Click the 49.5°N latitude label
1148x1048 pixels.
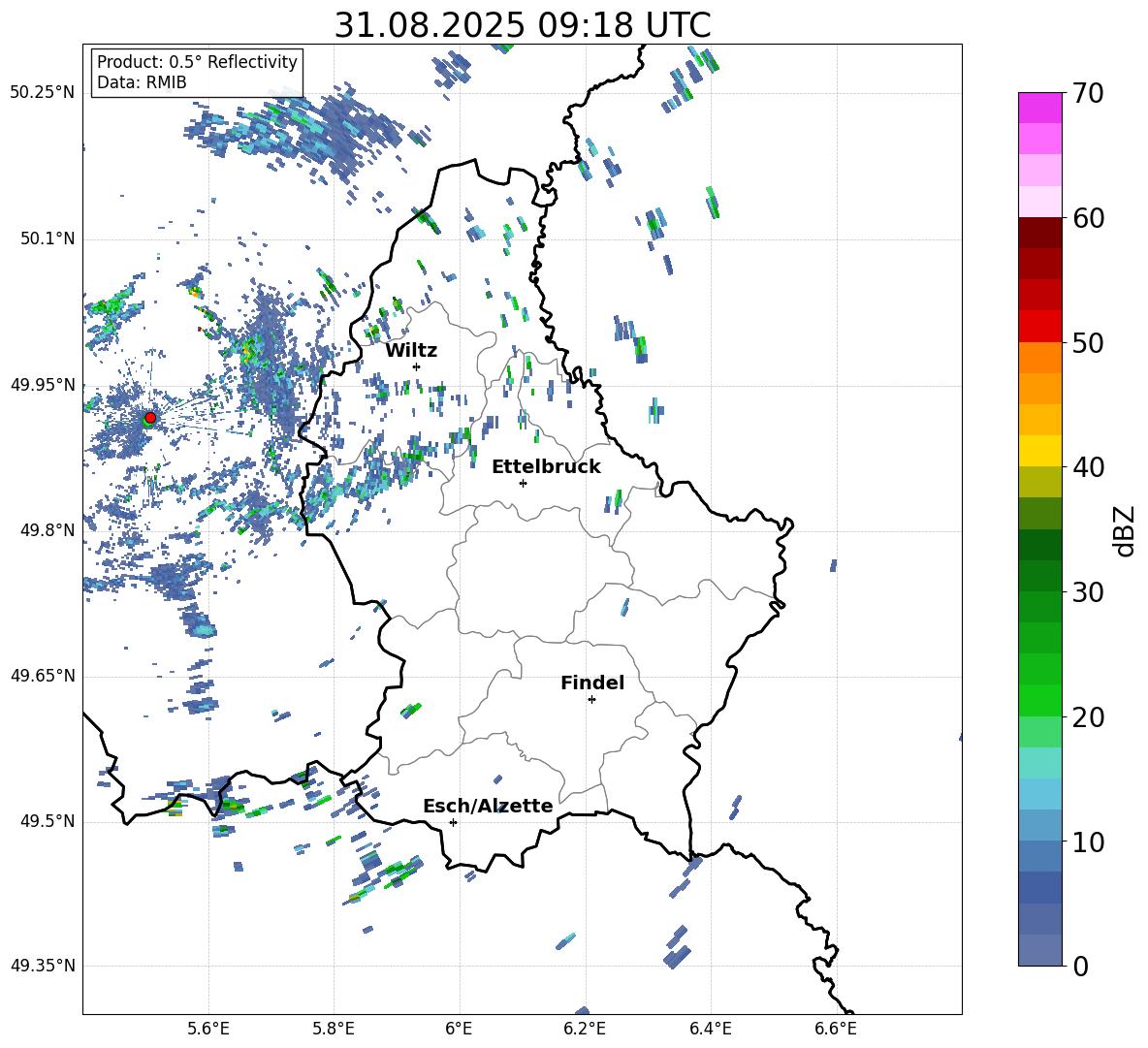(x=48, y=821)
